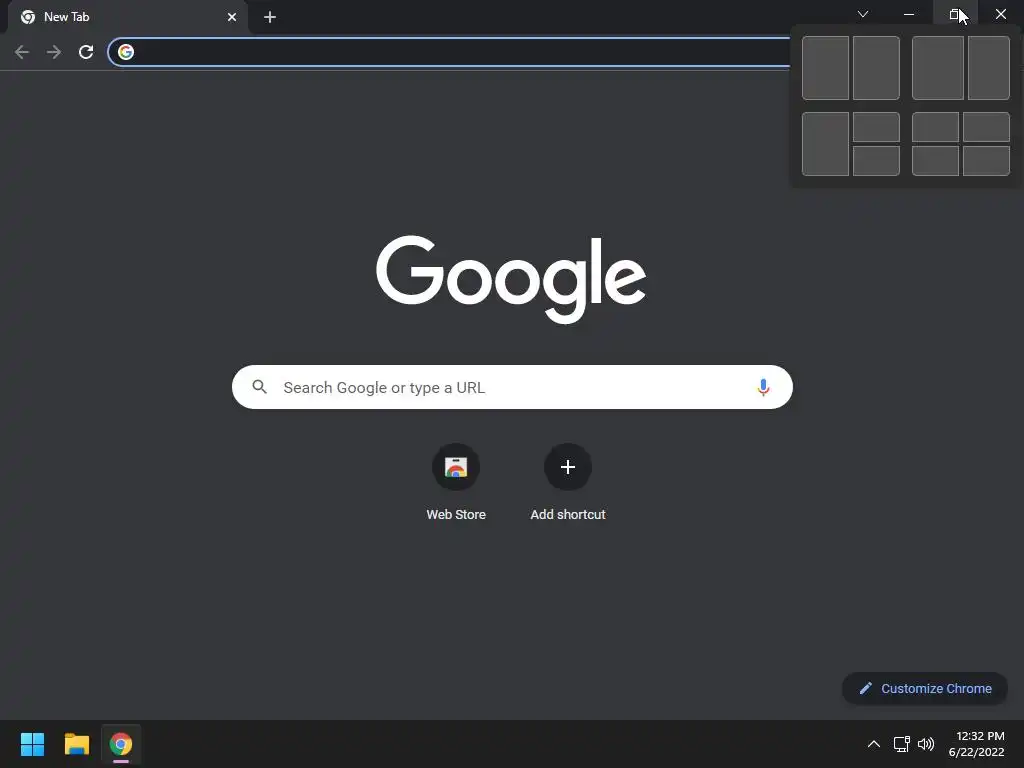1024x768 pixels.
Task: Close the New Tab tab
Action: tap(232, 17)
